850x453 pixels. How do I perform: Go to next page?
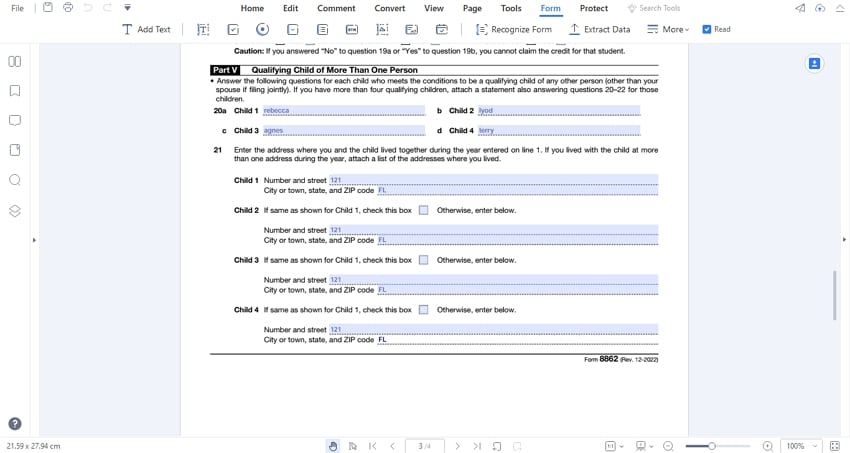coord(457,446)
